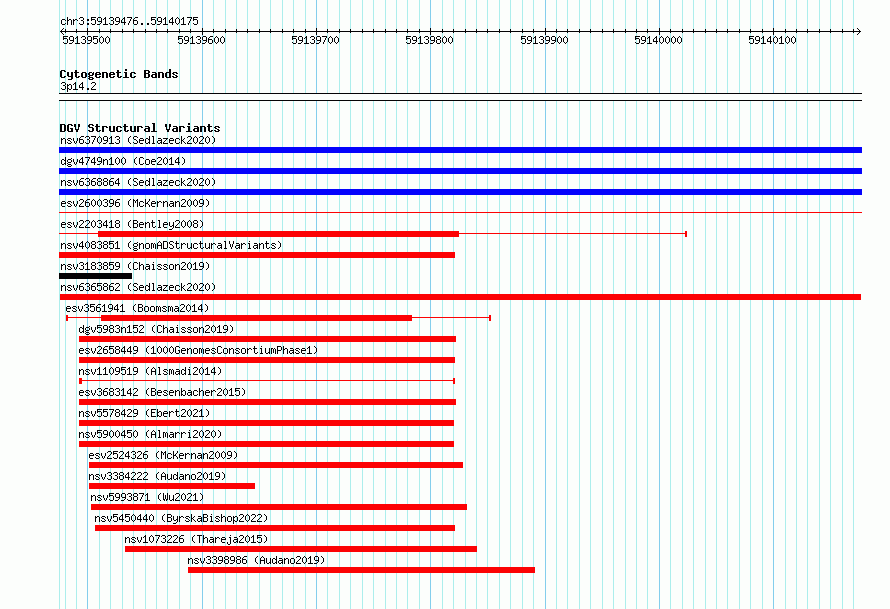Click the nsv6370913 (Sedlazeck2020) variant label

click(138, 140)
